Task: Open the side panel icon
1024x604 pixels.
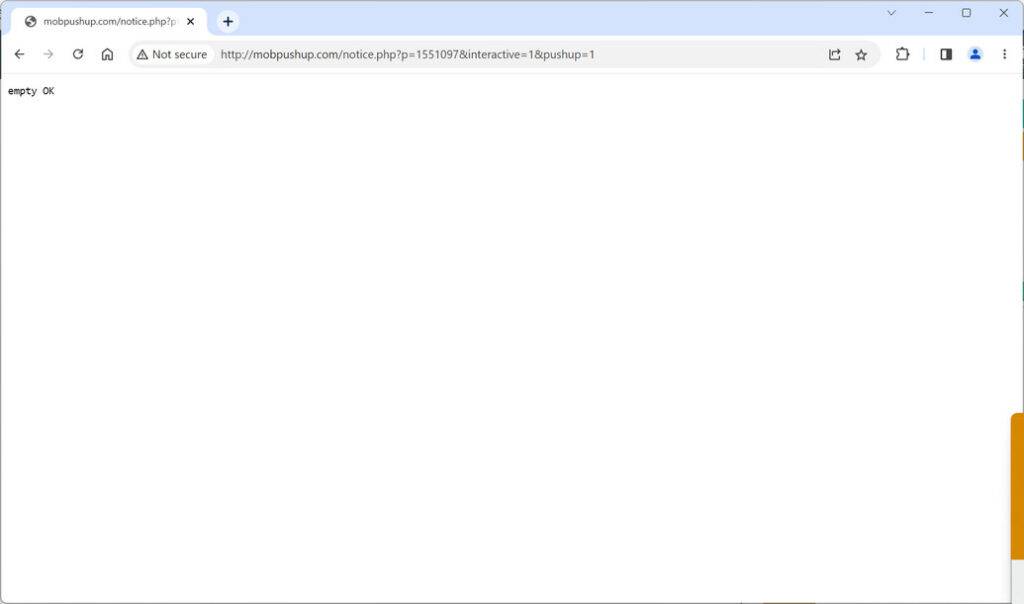Action: [945, 54]
